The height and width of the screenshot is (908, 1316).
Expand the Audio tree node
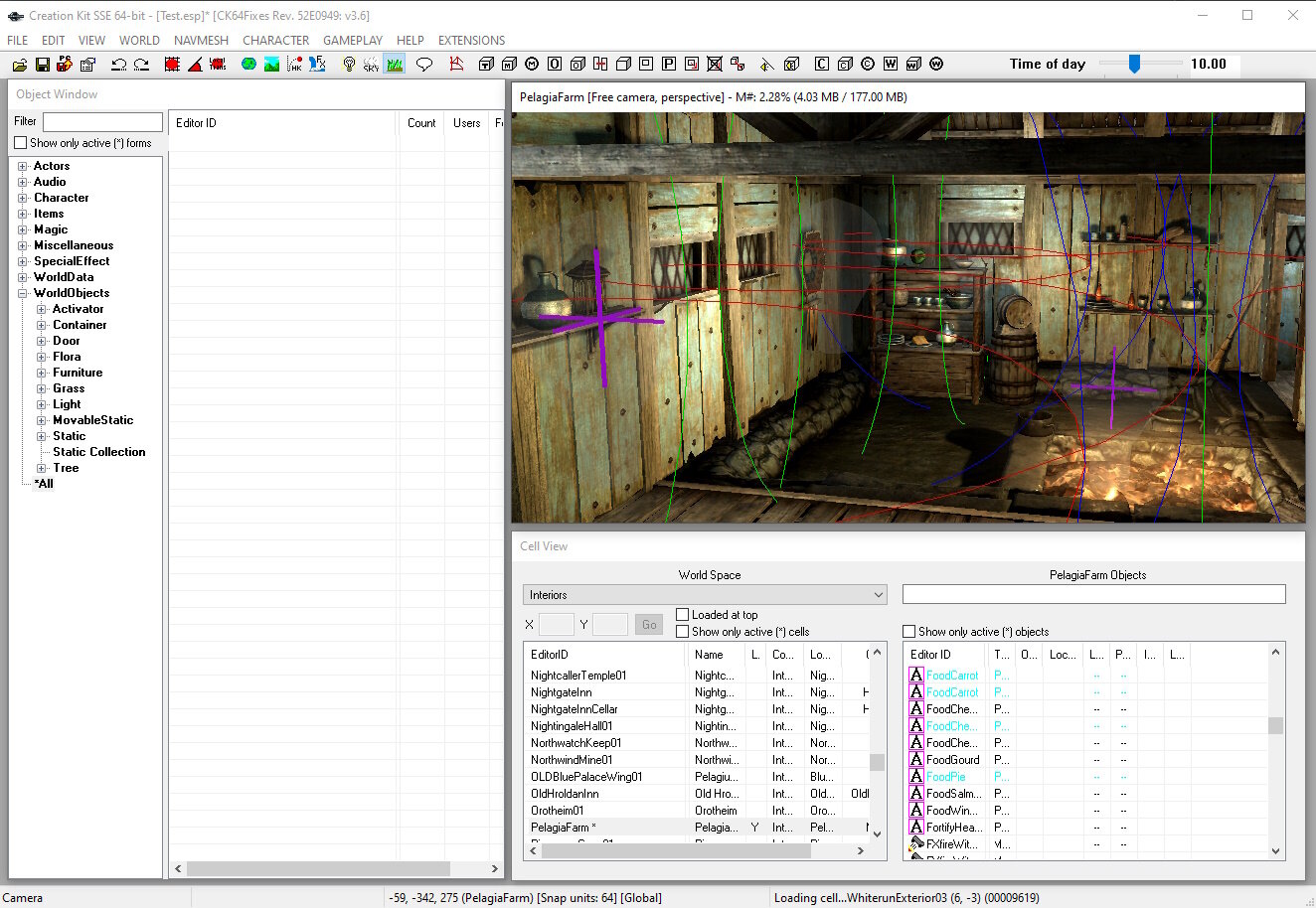22,182
